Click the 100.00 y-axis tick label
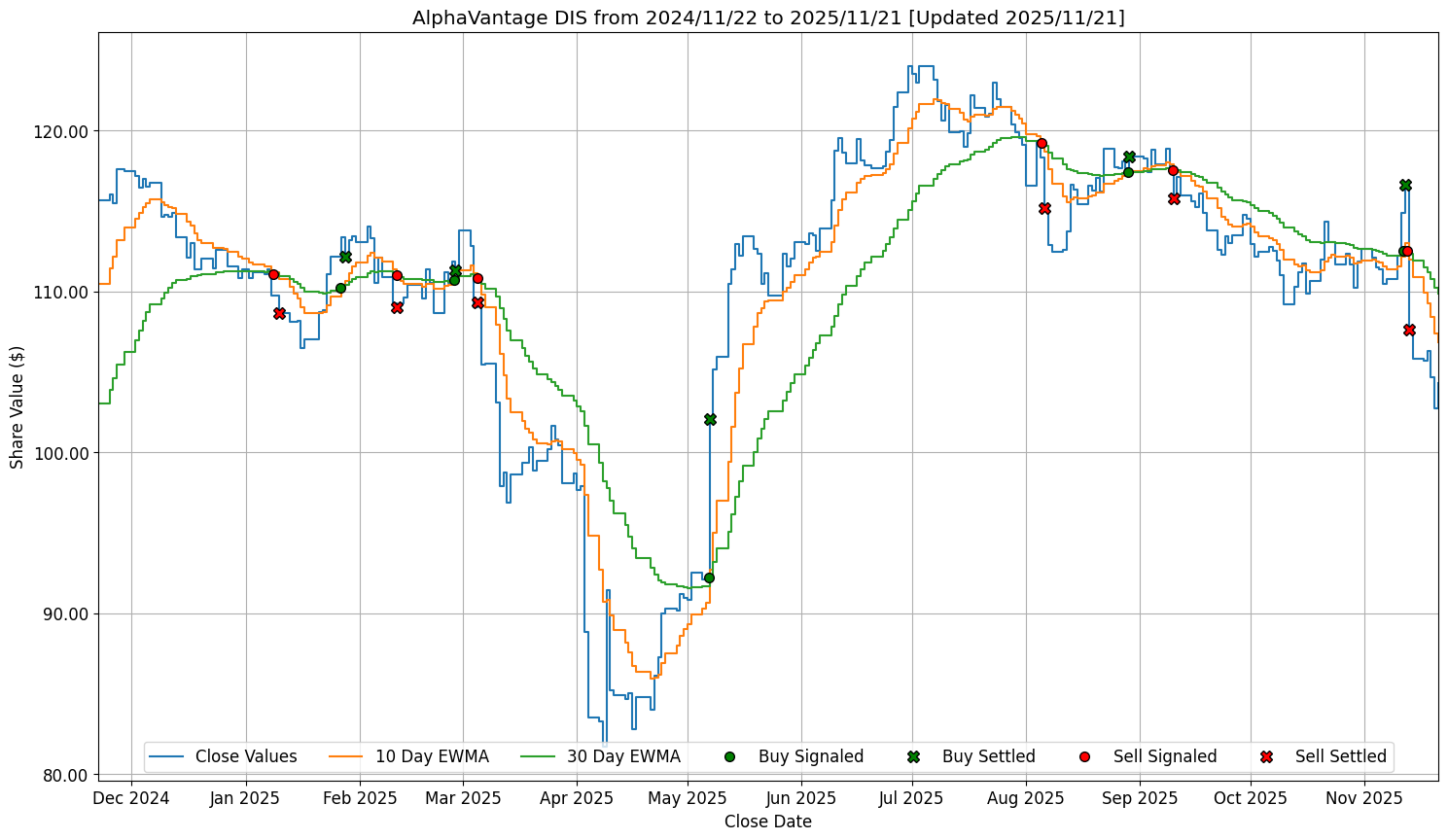The width and height of the screenshot is (1448, 840). coord(61,453)
